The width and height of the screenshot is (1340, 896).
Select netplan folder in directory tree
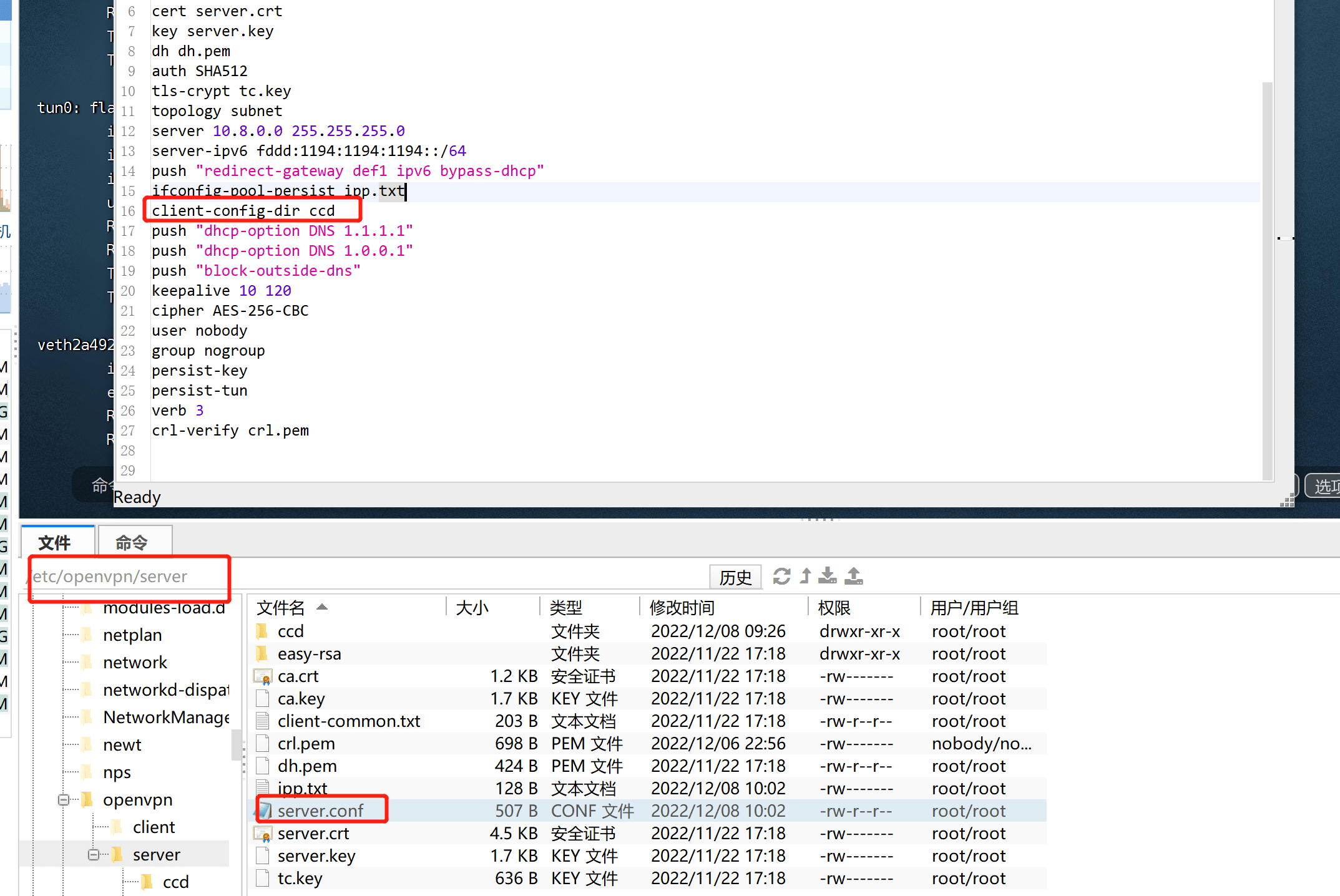pos(132,635)
